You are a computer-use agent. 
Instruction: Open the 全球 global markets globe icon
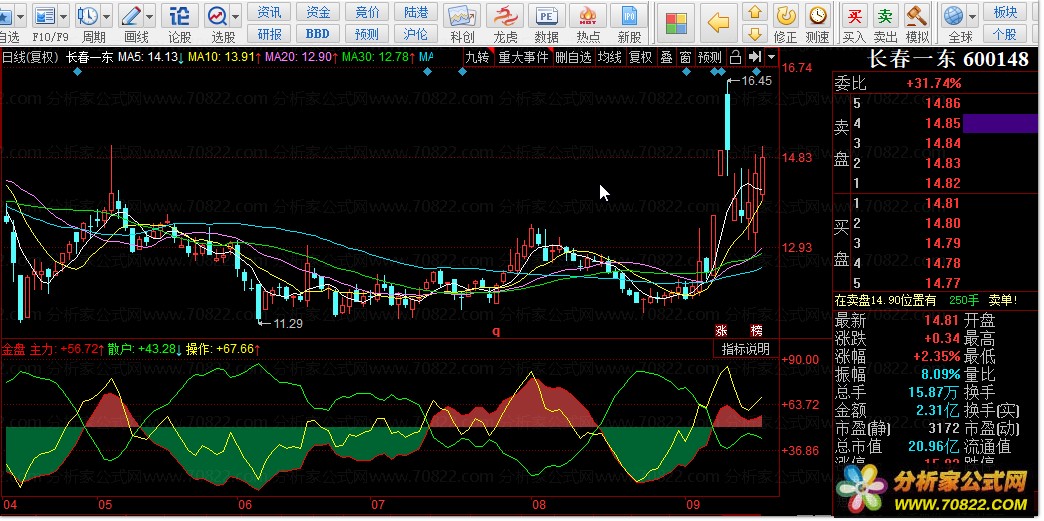[954, 15]
